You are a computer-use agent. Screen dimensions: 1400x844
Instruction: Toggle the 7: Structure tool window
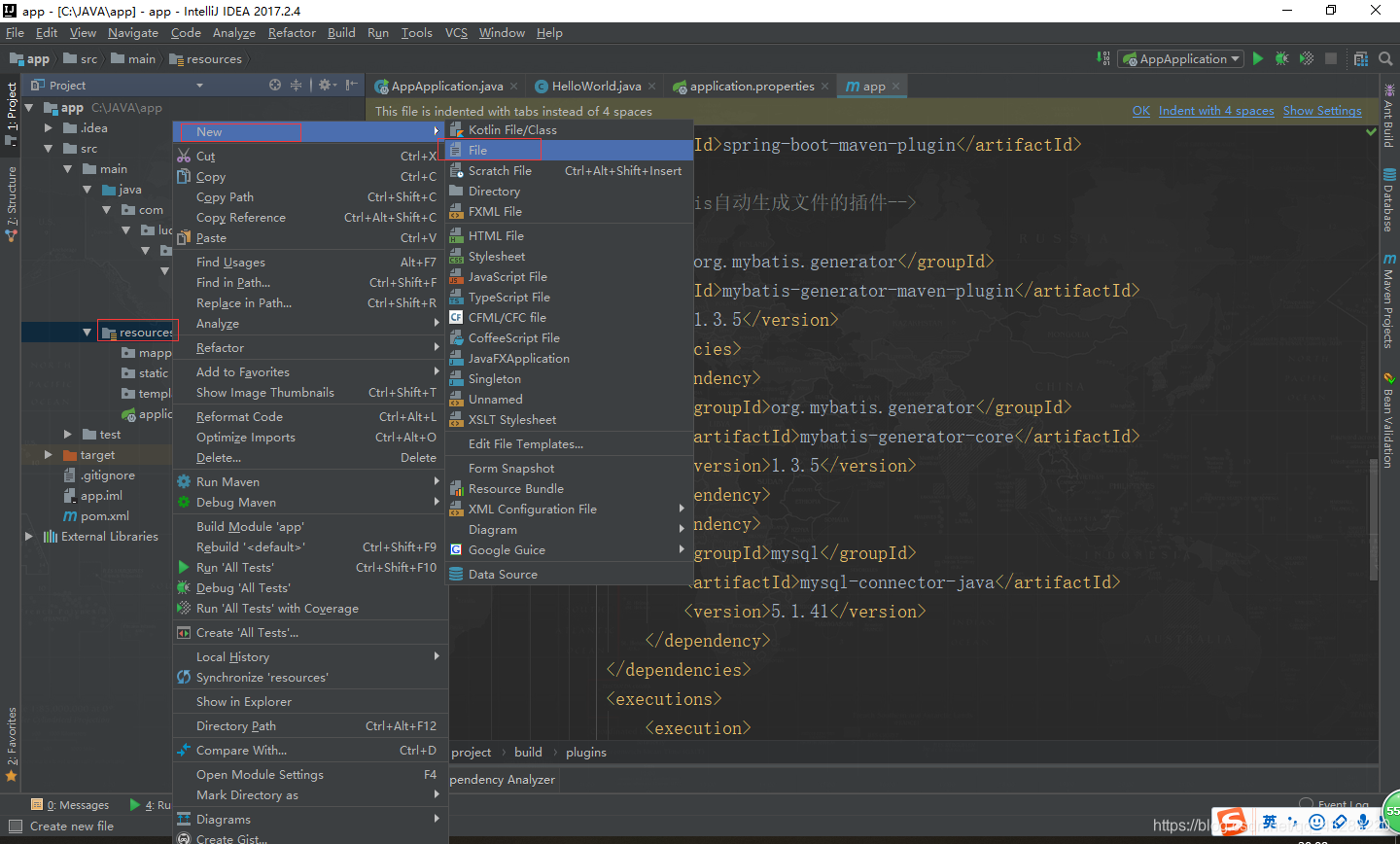tap(11, 202)
